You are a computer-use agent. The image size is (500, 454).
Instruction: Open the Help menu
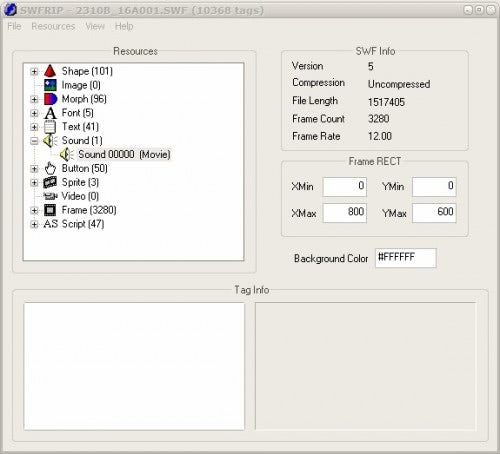[x=124, y=26]
